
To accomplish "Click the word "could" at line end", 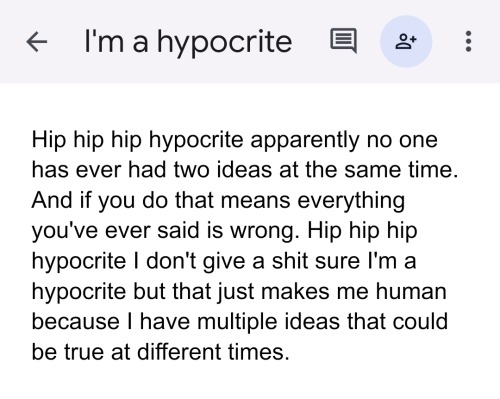I will coord(420,322).
